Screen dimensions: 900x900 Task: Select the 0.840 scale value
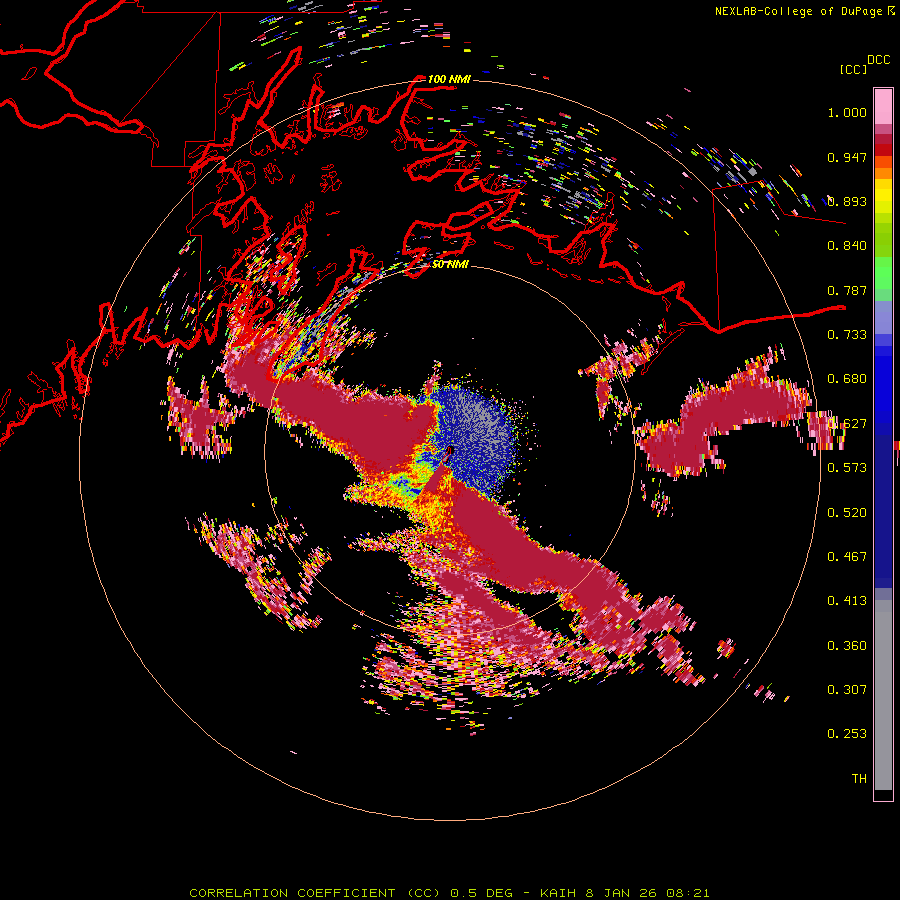point(847,246)
